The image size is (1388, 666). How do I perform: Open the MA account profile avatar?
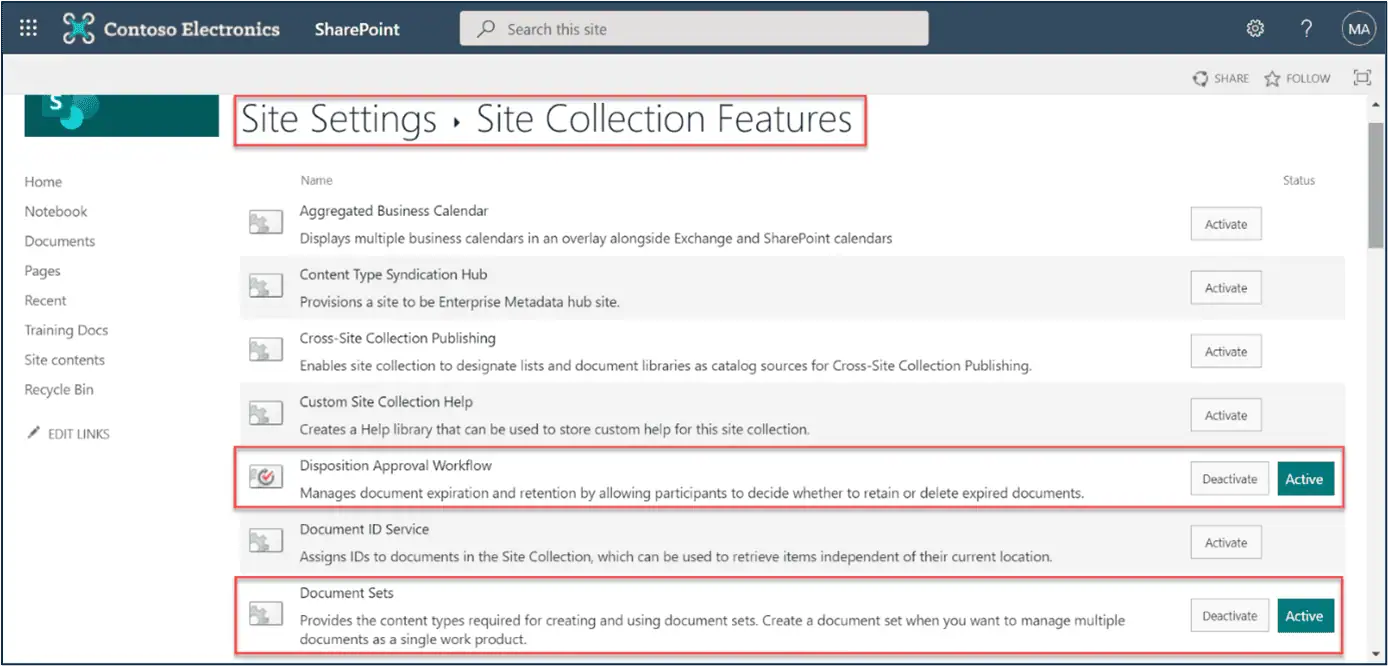coord(1358,29)
